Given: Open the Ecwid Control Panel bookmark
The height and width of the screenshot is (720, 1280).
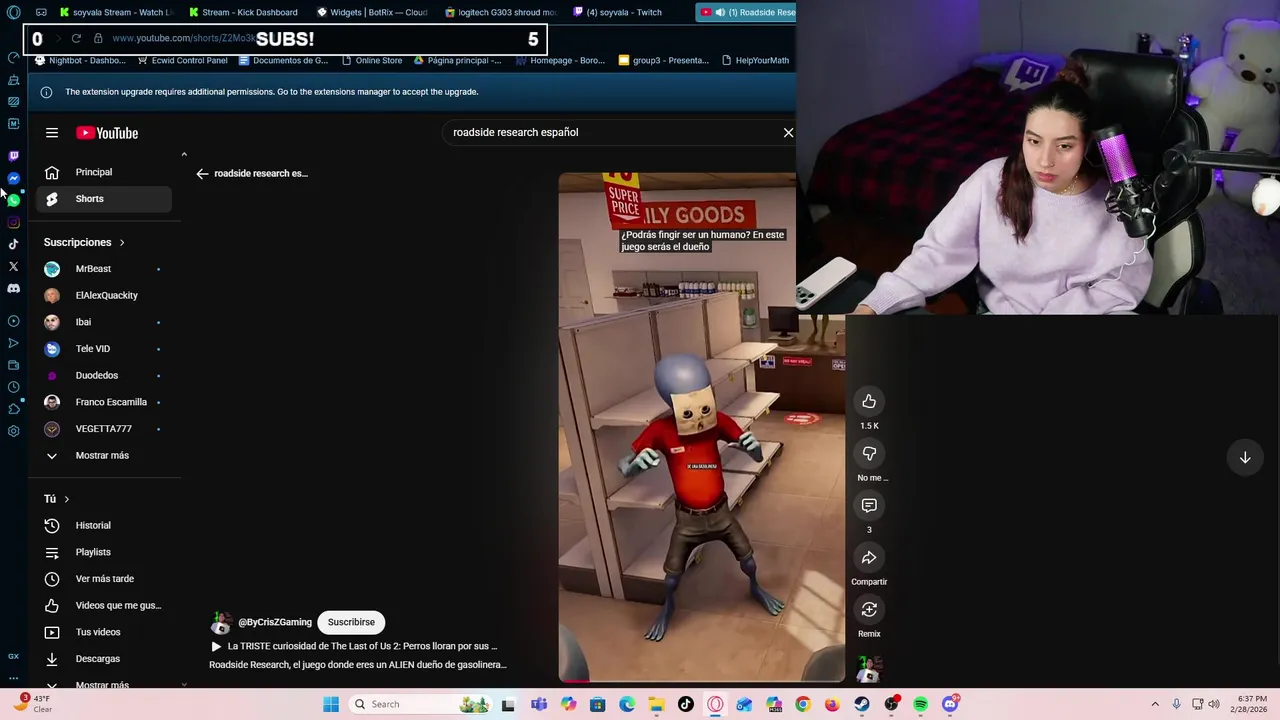Looking at the screenshot, I should pos(182,60).
